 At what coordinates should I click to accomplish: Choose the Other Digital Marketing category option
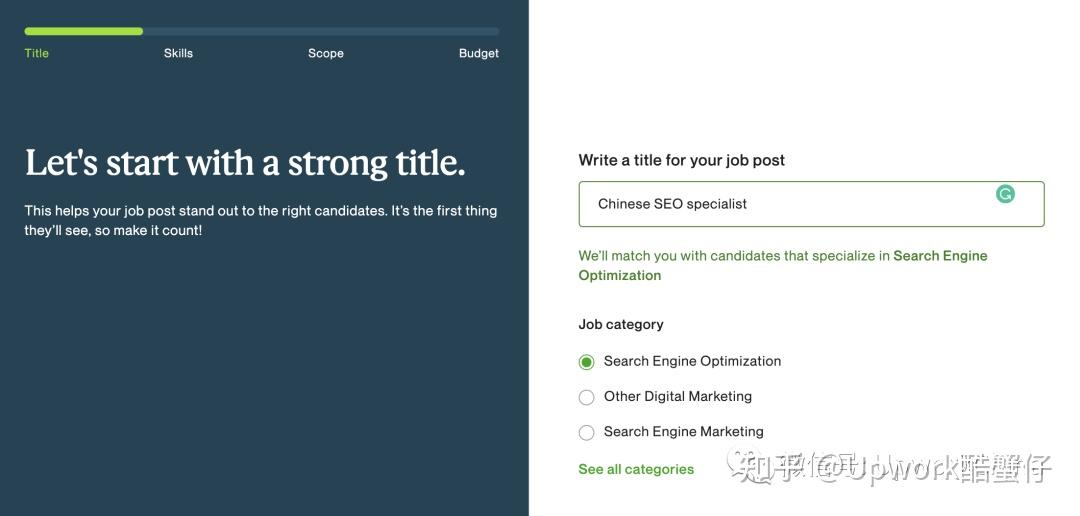click(587, 397)
